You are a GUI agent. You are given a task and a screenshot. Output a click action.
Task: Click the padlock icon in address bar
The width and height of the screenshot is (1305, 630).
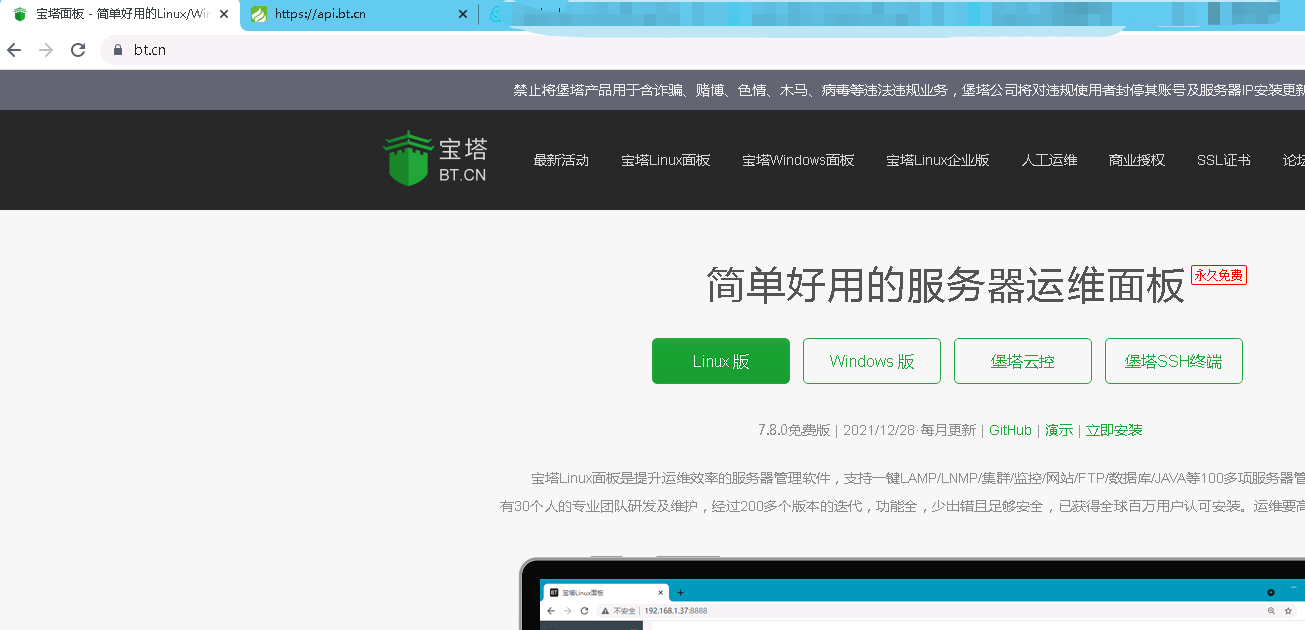tap(118, 50)
